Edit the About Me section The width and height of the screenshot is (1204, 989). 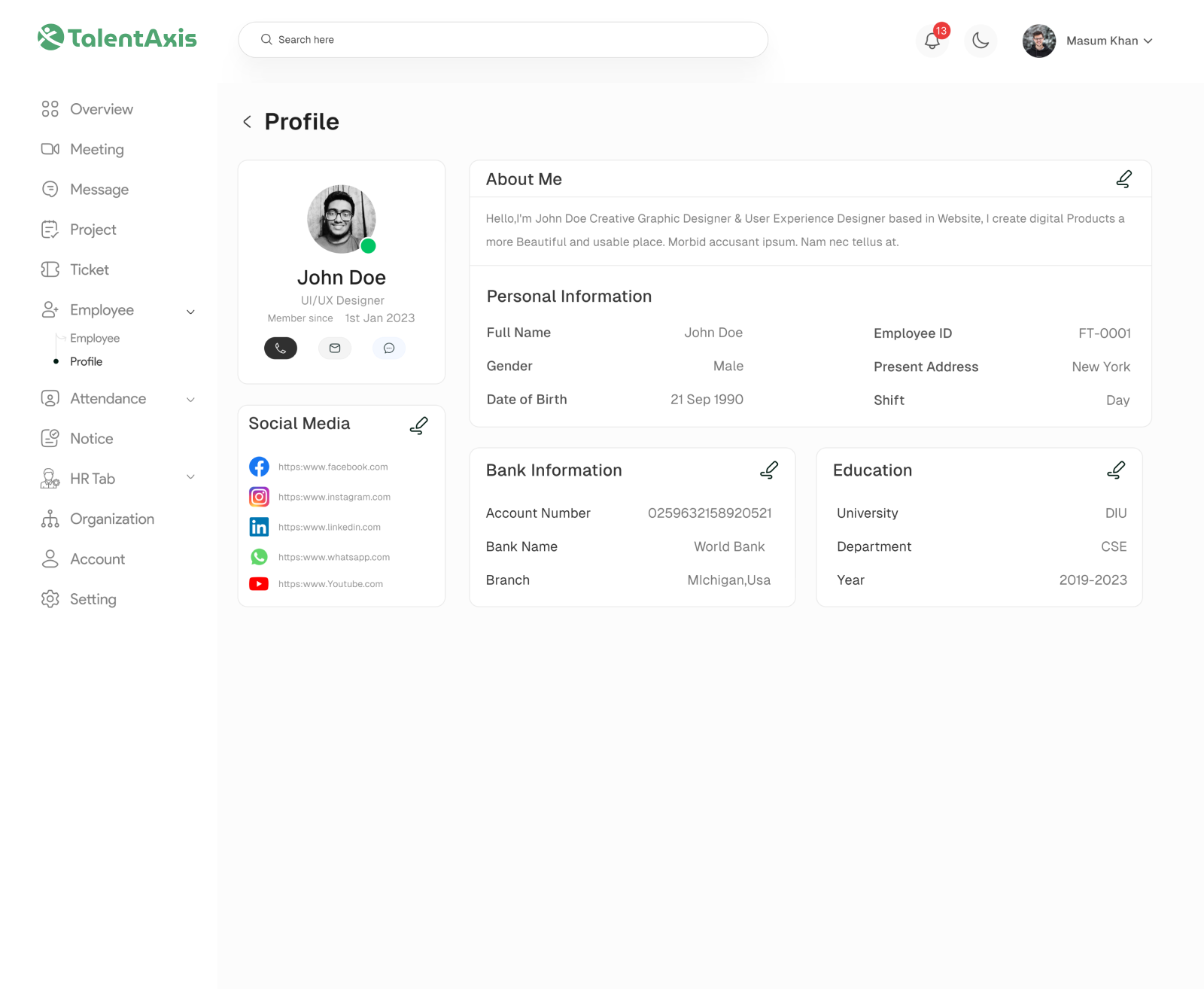pyautogui.click(x=1123, y=179)
